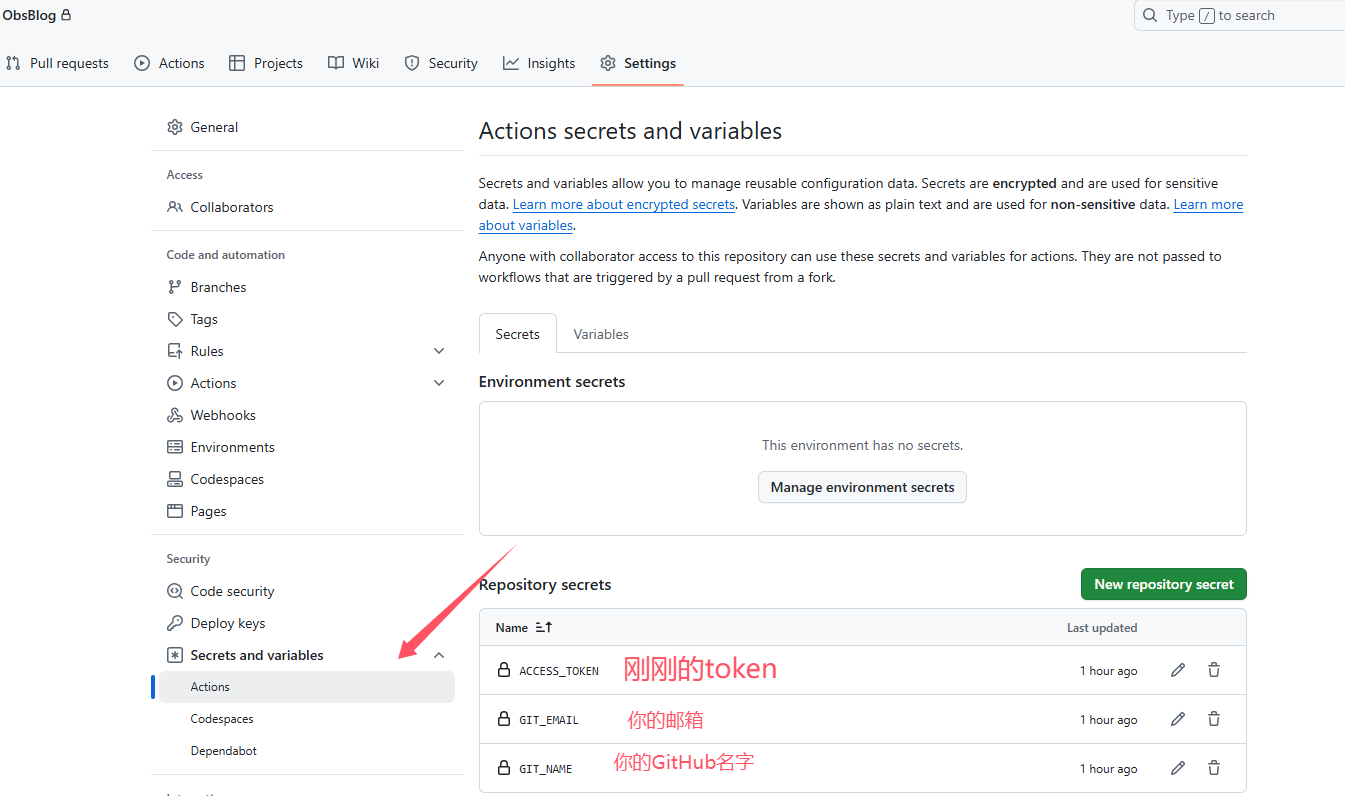Viewport: 1345px width, 796px height.
Task: Edit the GIT_EMAIL secret
Action: 1178,719
